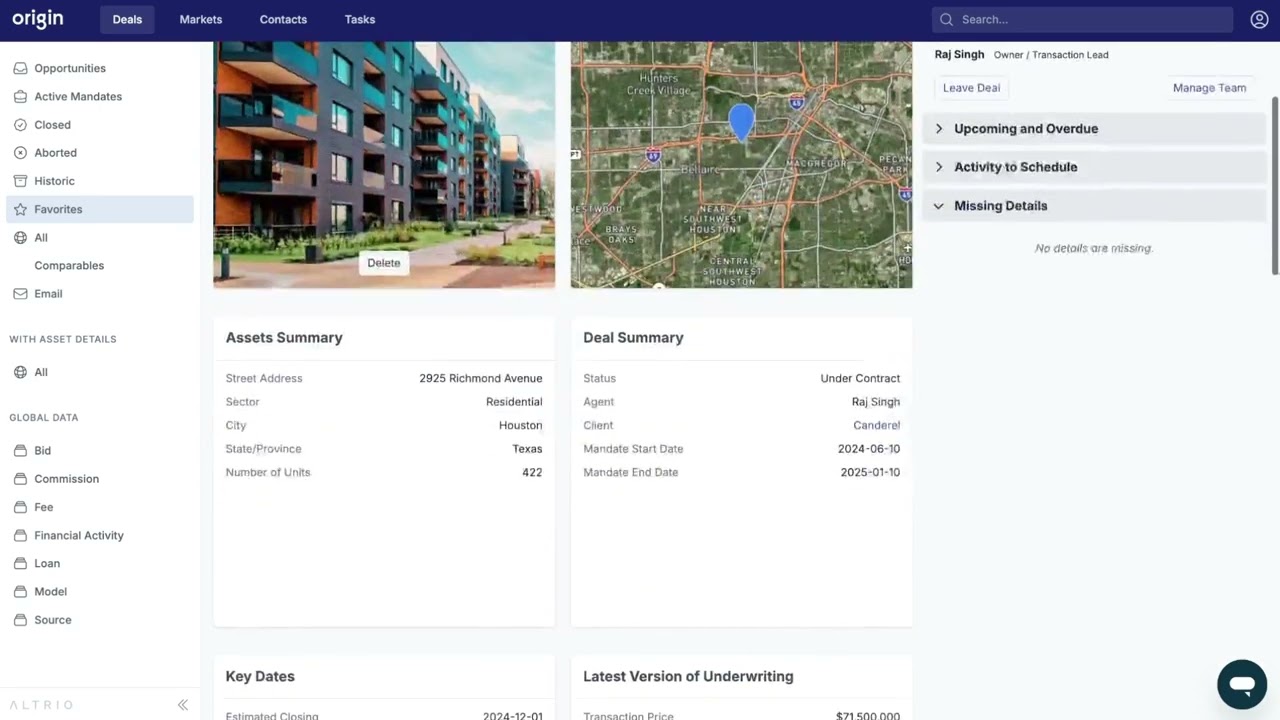Click the apartment building photo
The width and height of the screenshot is (1280, 720).
pyautogui.click(x=384, y=165)
